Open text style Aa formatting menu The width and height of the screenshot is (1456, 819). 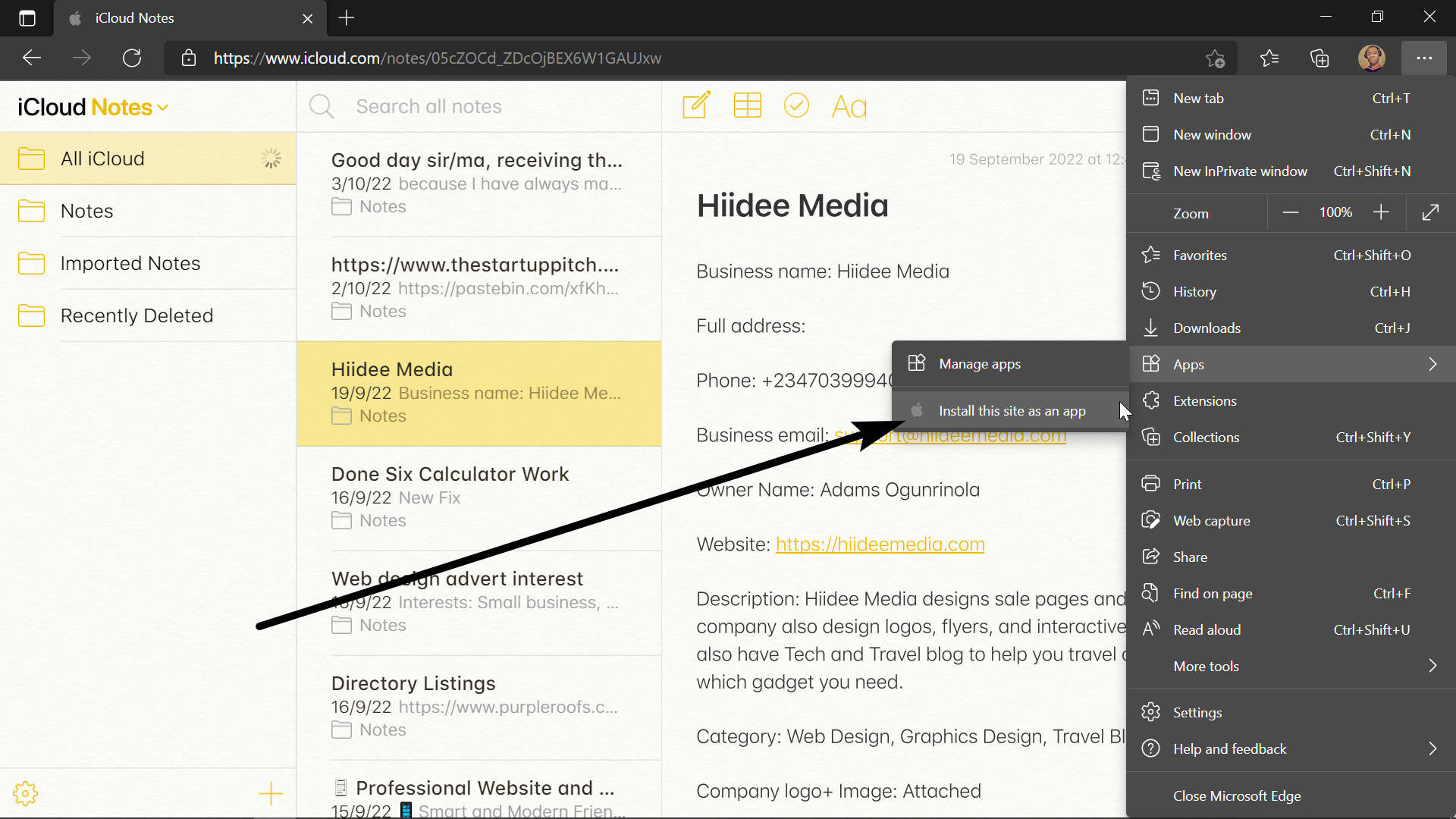point(849,107)
